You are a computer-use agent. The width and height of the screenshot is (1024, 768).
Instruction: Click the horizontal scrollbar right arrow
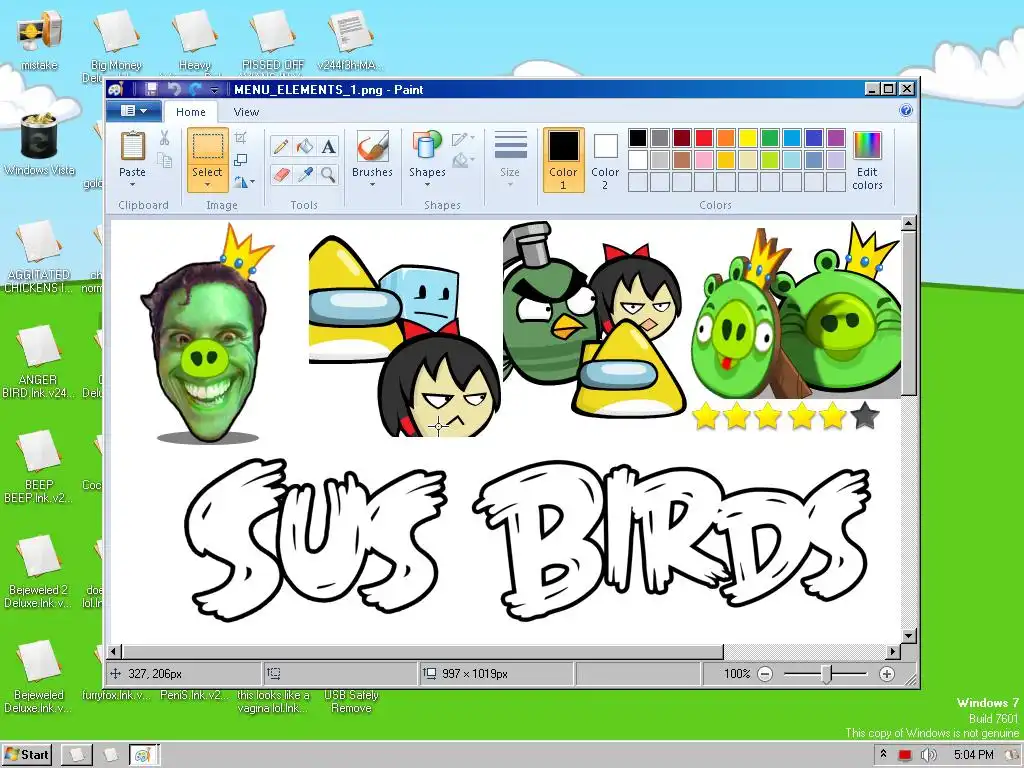click(893, 651)
